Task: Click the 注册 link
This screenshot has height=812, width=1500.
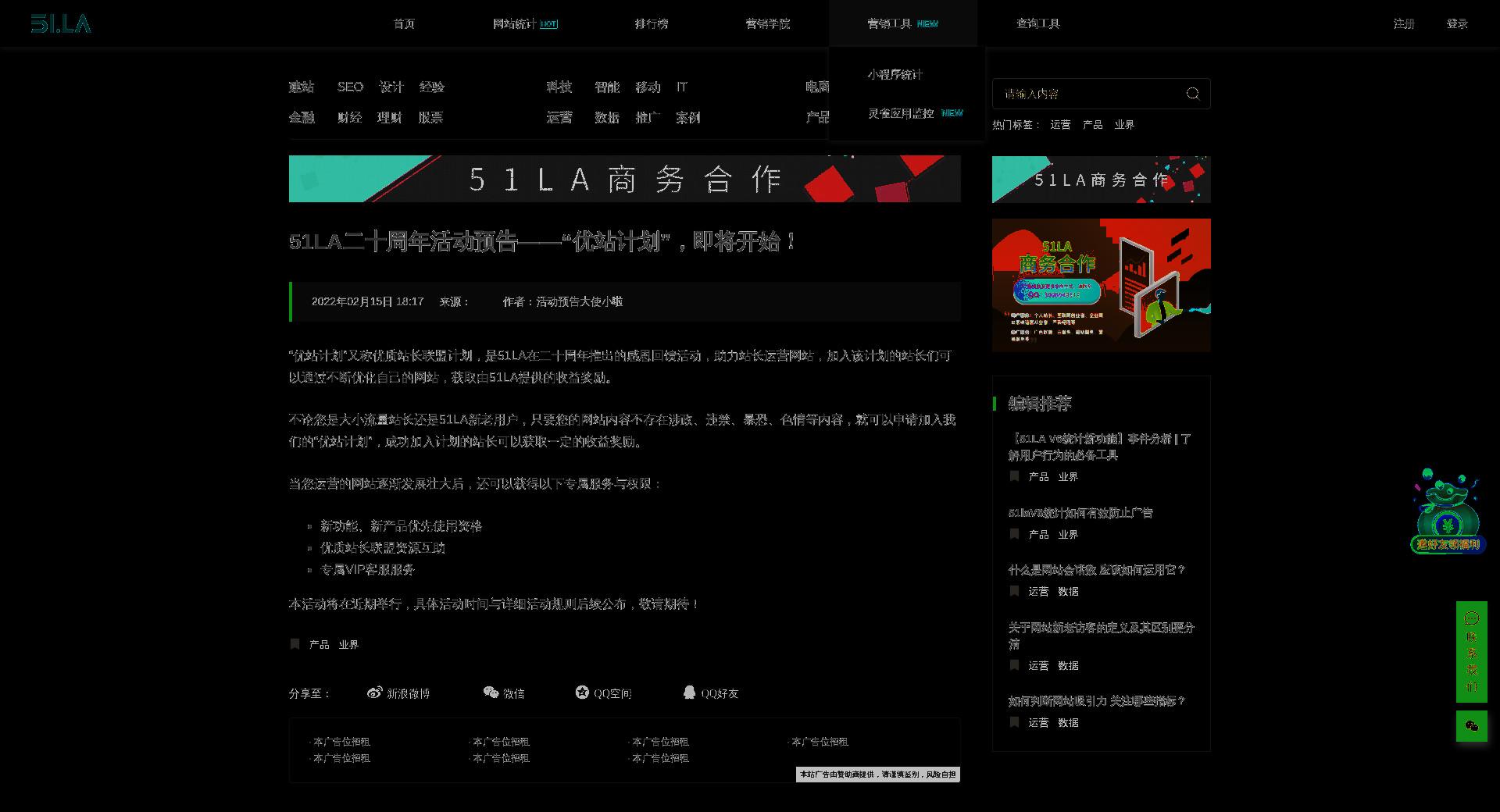Action: pyautogui.click(x=1404, y=24)
